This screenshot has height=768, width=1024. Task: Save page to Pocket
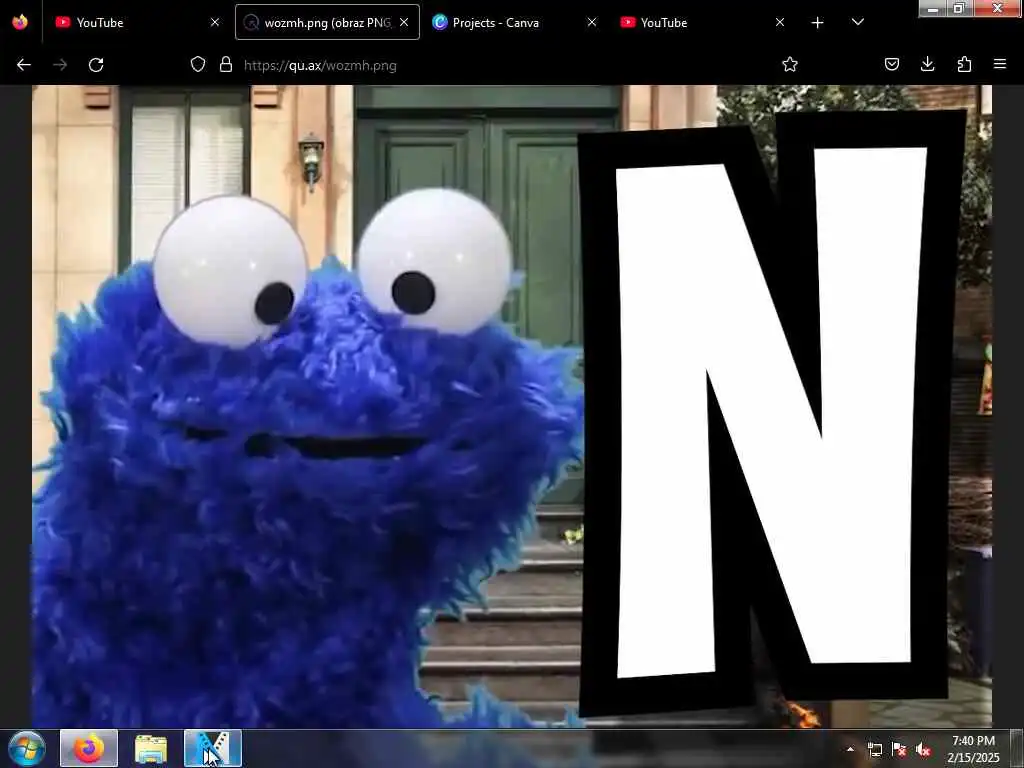(891, 64)
